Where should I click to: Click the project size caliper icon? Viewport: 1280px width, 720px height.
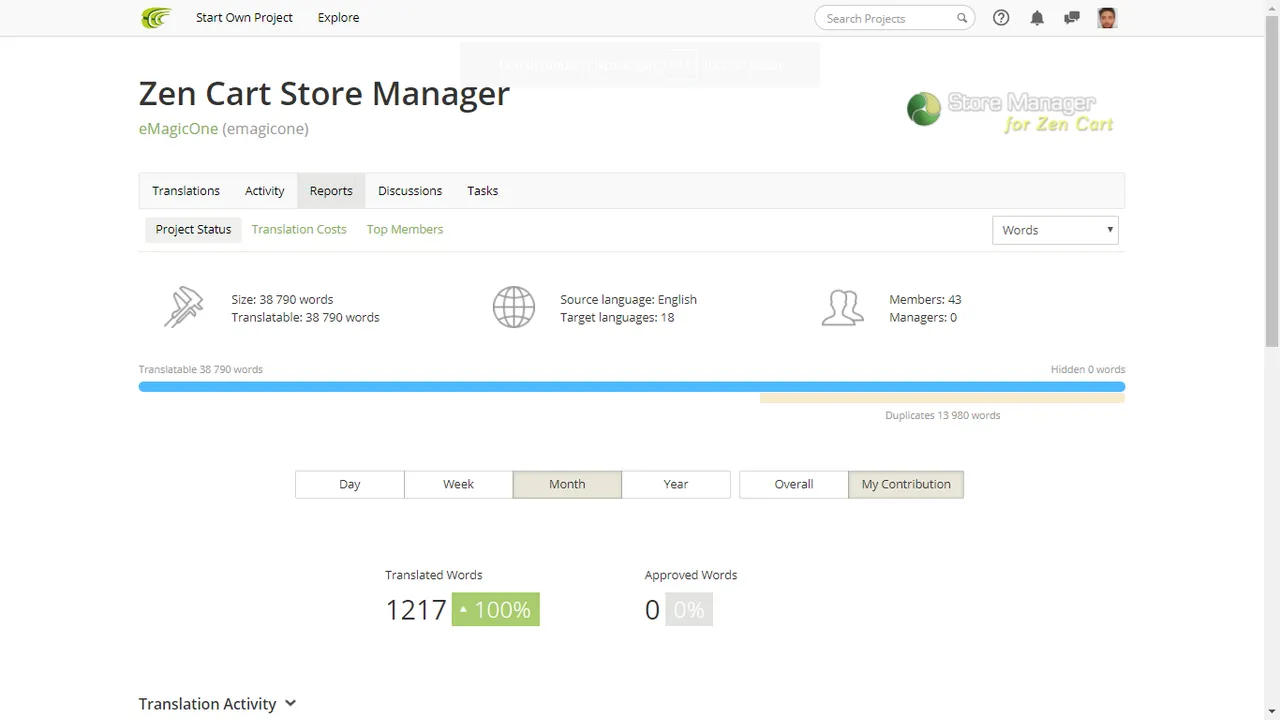point(184,307)
